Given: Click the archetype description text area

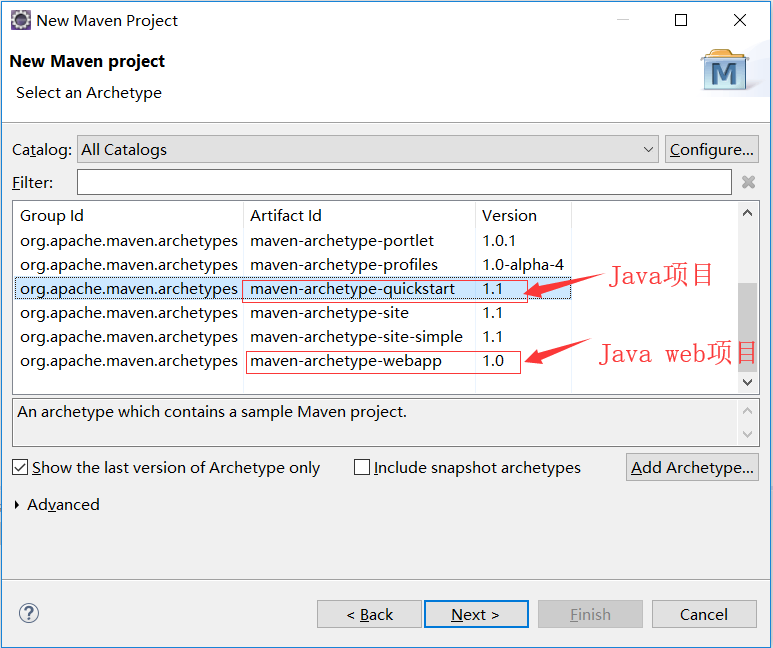Looking at the screenshot, I should 376,423.
